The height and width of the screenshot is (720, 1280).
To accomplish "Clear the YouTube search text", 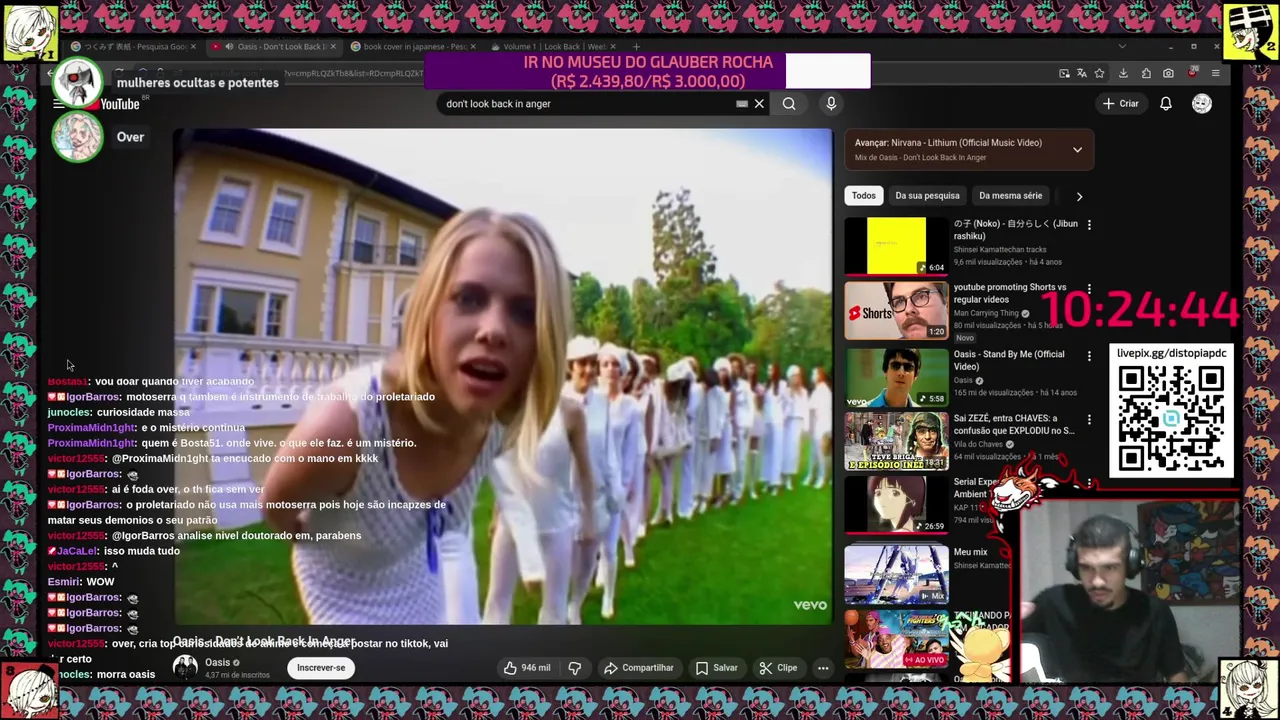I will [759, 104].
